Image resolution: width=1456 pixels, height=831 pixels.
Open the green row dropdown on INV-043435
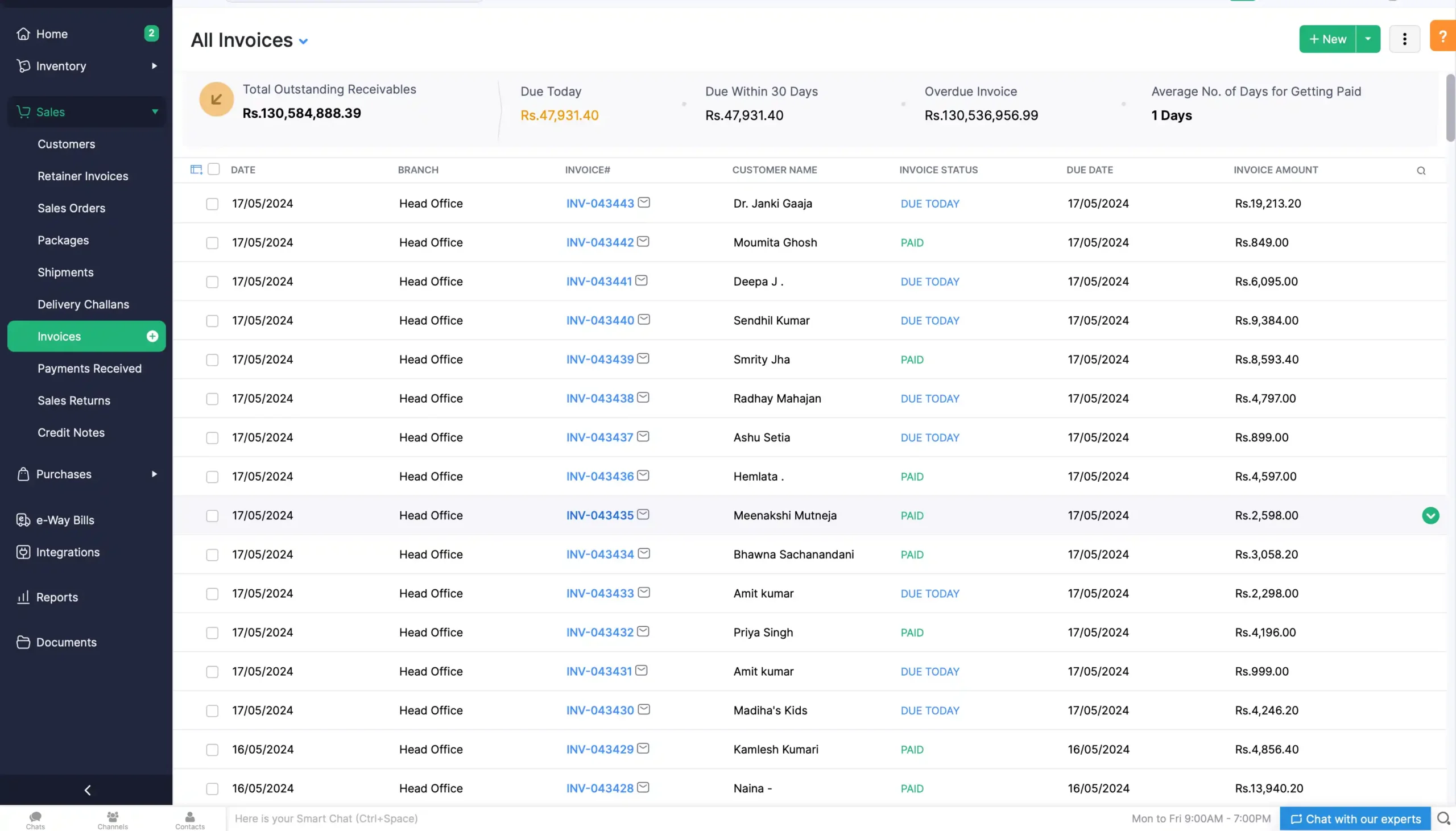click(x=1430, y=515)
